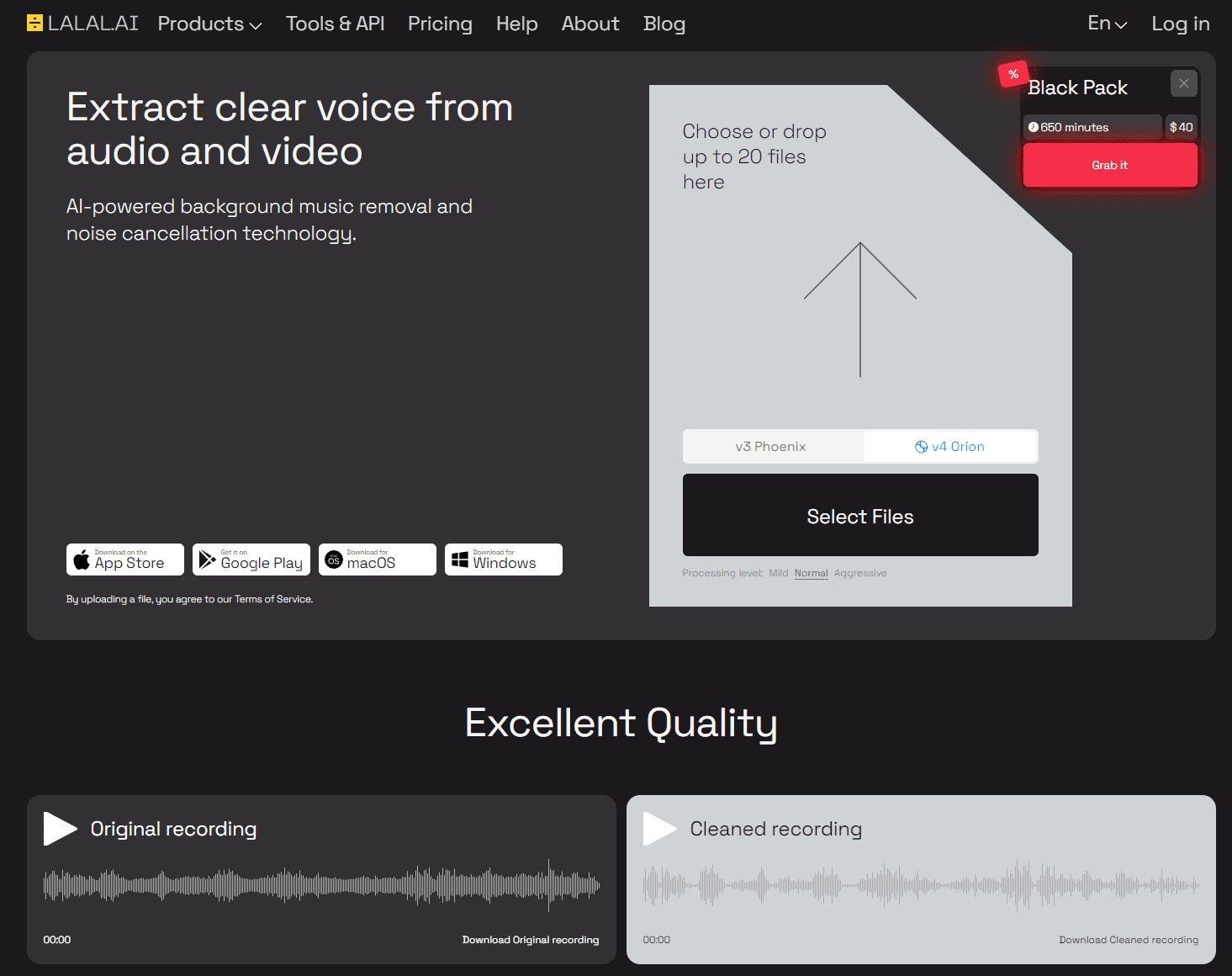Play the Cleaned recording sample
Screen dimensions: 1232x976
pyautogui.click(x=659, y=828)
